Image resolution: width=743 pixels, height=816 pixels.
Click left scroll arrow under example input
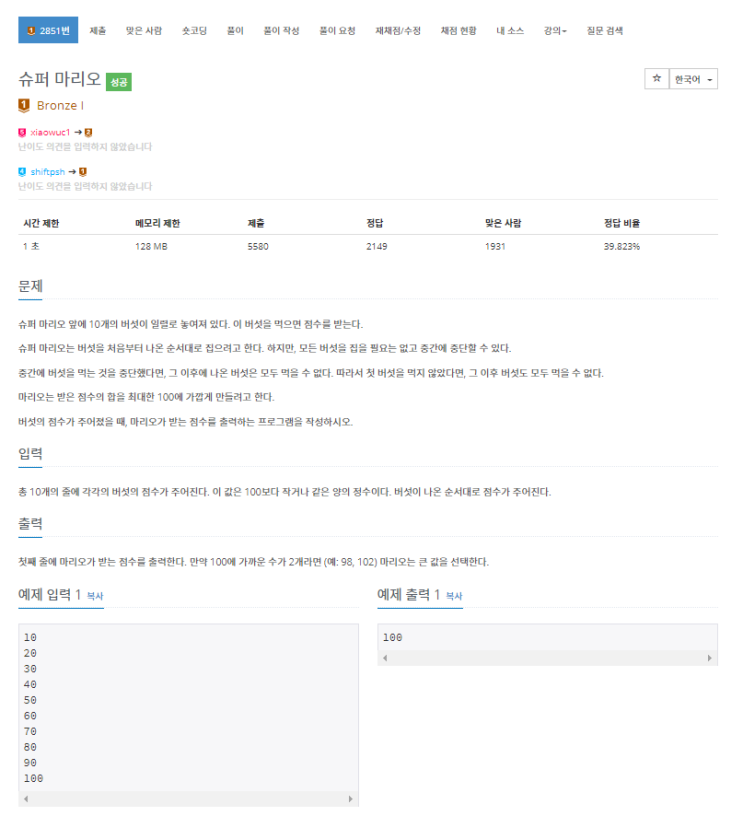point(26,799)
